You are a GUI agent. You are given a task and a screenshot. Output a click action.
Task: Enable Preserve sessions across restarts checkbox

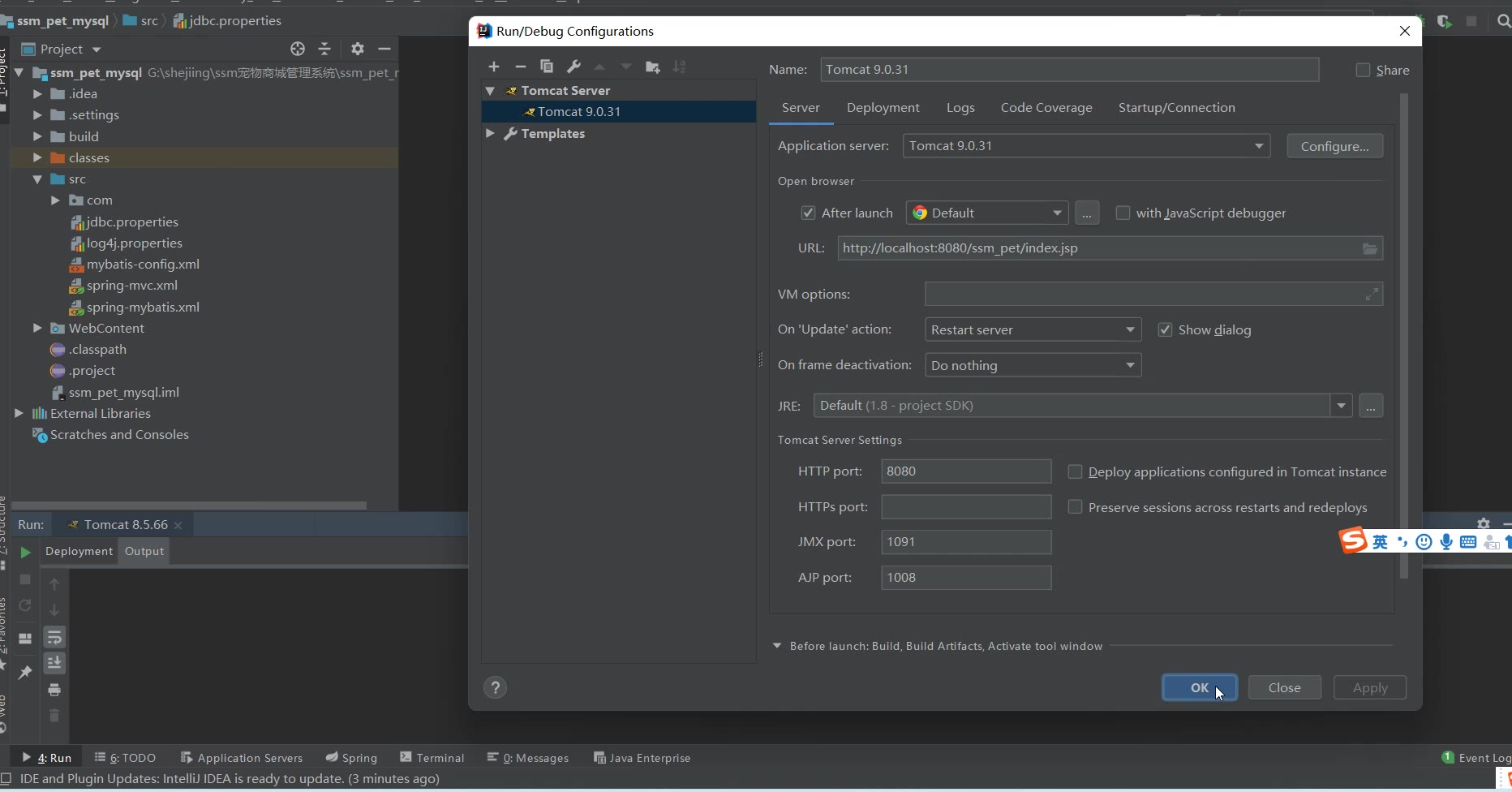[1075, 507]
